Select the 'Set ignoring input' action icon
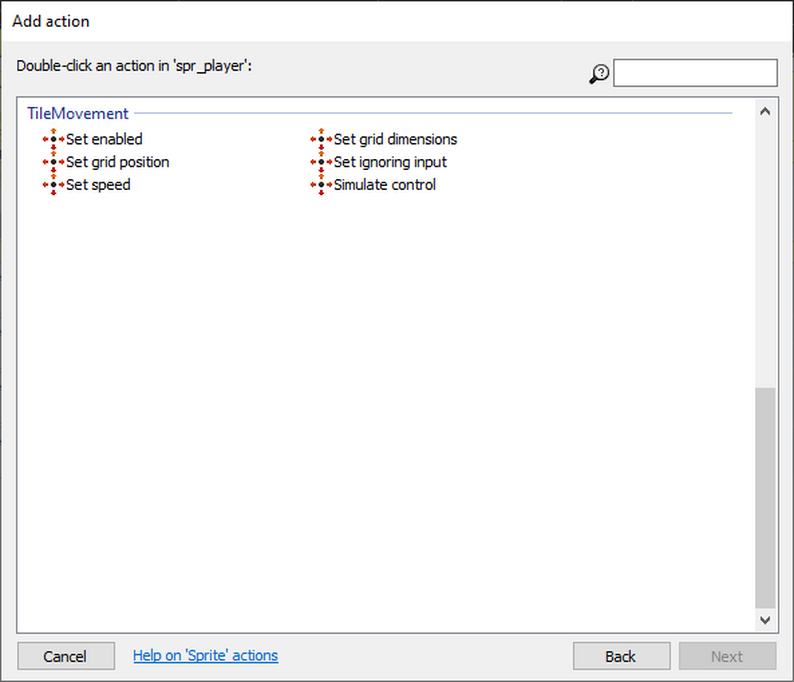This screenshot has width=794, height=682. pyautogui.click(x=321, y=162)
